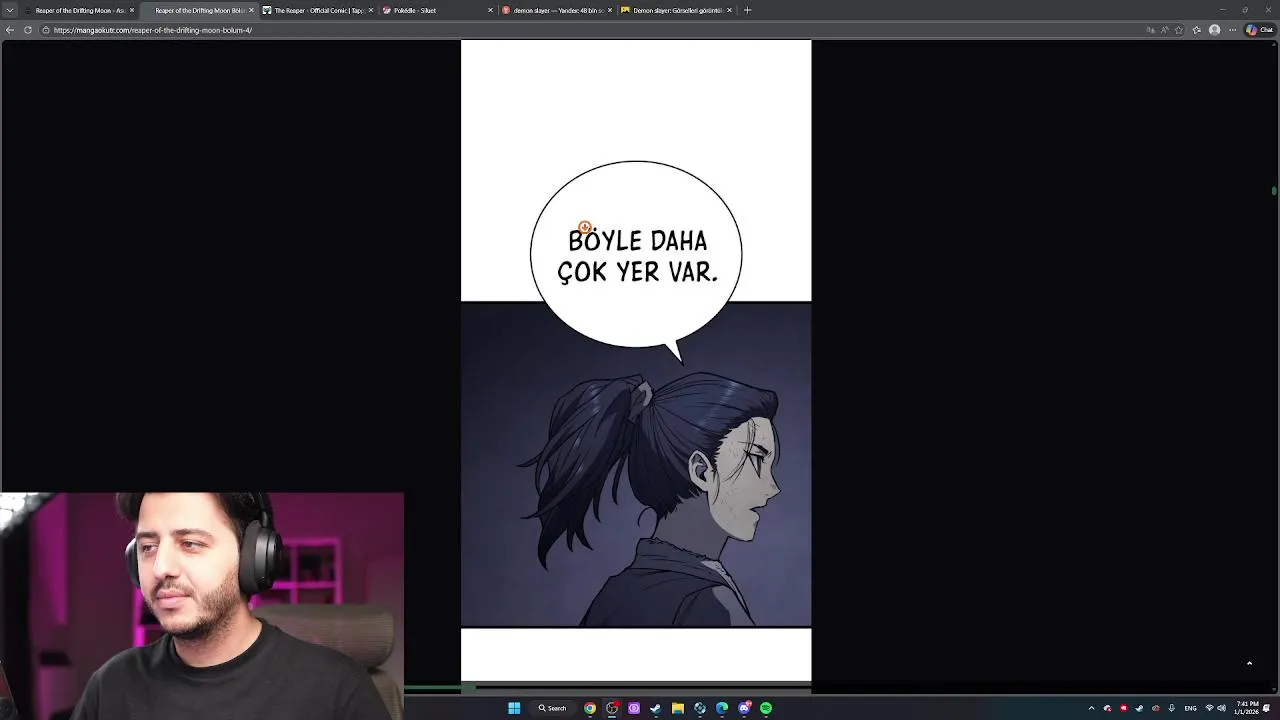
Task: Close The Reaper Official Comic tab
Action: coord(371,10)
